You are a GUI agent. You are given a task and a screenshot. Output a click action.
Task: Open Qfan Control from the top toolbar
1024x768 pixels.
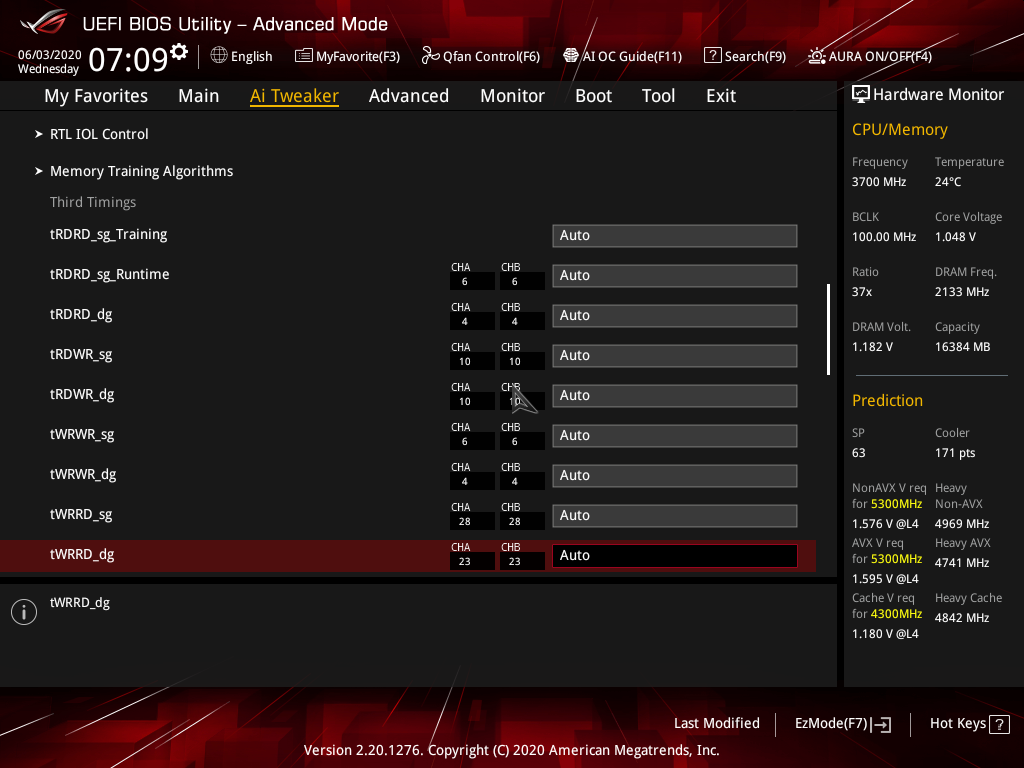click(480, 56)
